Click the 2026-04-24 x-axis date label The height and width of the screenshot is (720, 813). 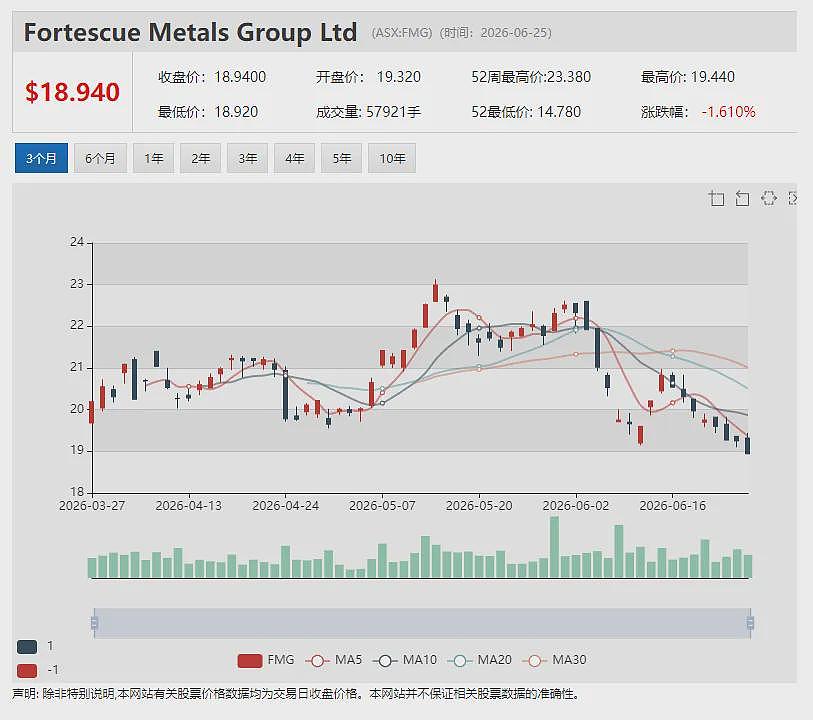(x=286, y=505)
